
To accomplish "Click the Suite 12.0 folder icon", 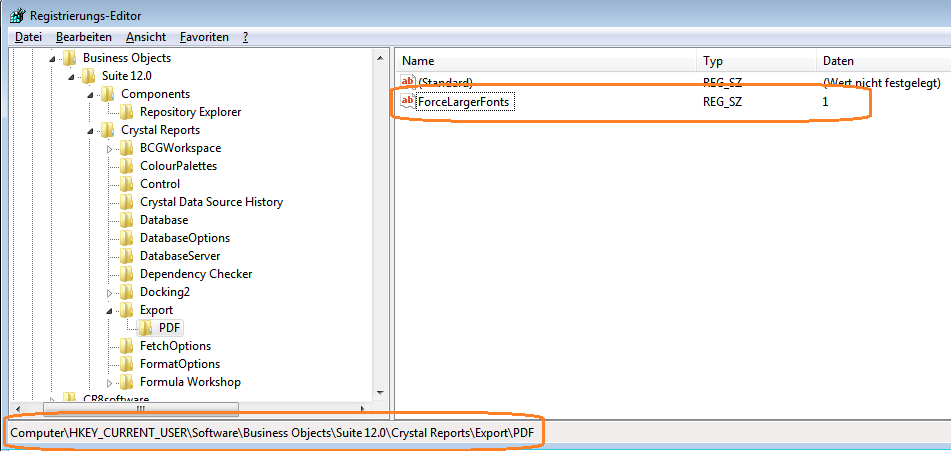I will click(89, 76).
